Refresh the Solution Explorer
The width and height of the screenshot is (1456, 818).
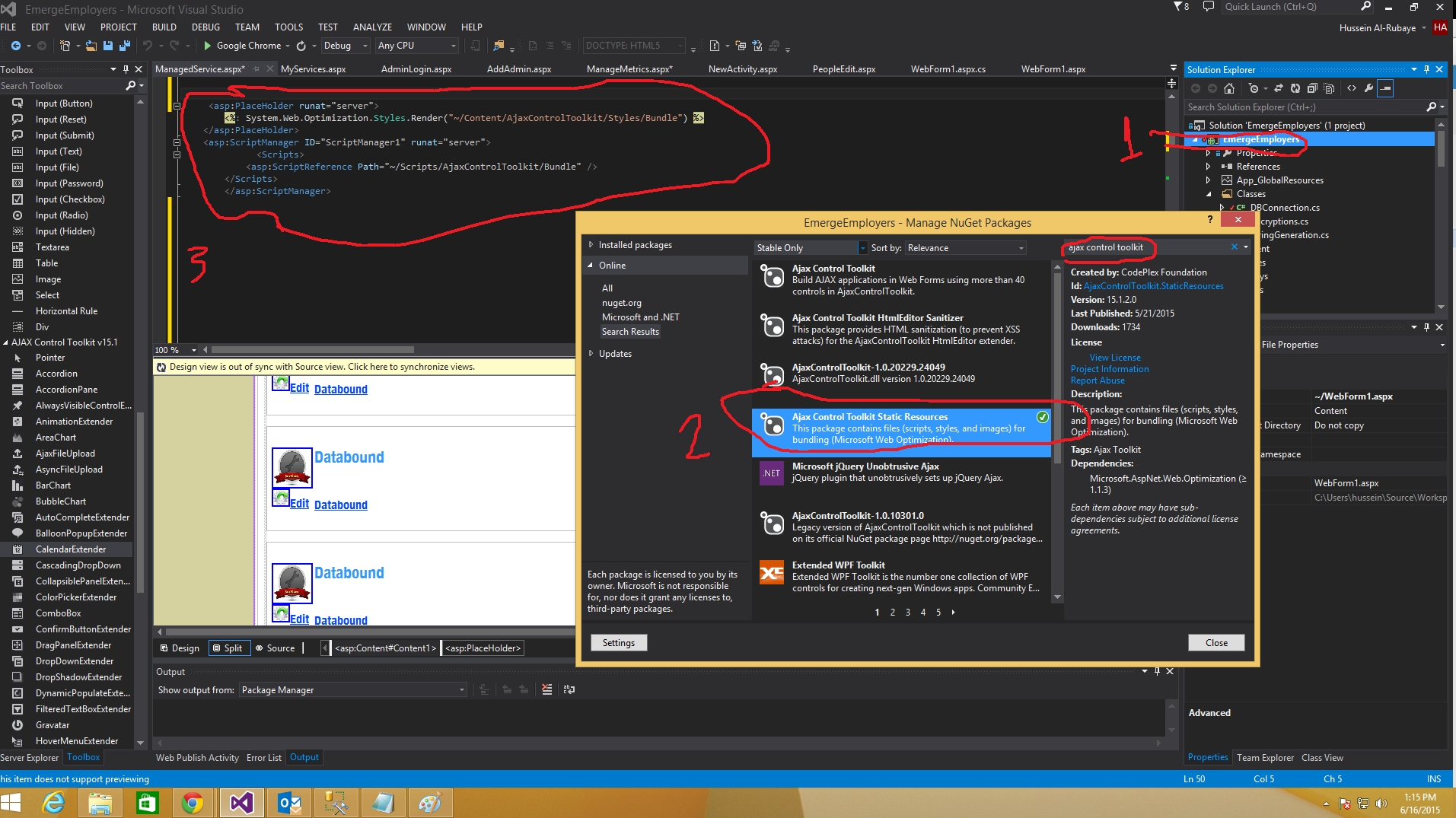point(1295,88)
